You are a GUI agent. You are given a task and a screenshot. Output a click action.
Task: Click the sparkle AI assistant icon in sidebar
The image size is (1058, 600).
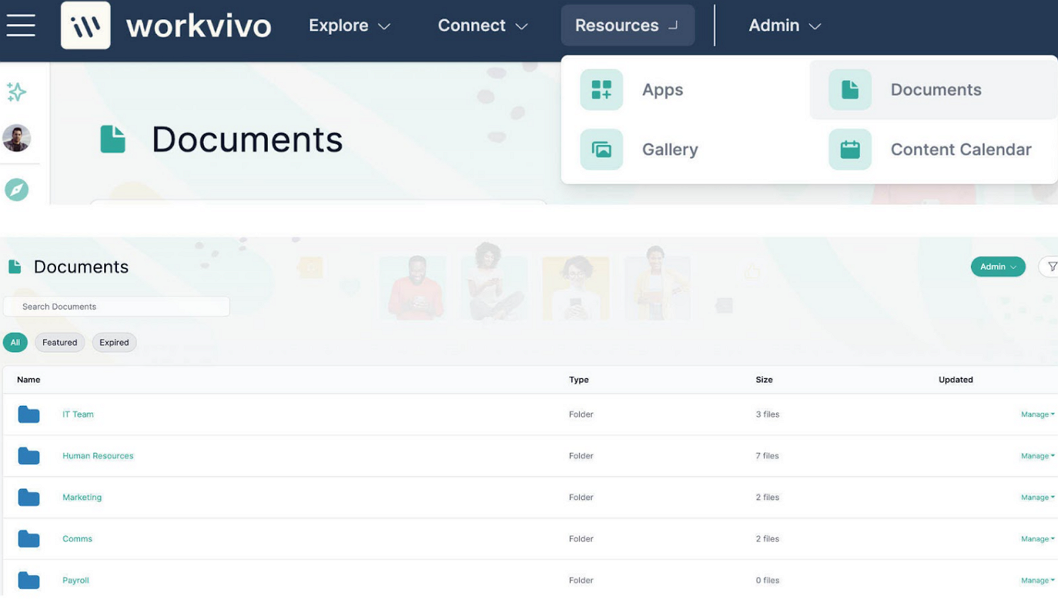tap(17, 92)
